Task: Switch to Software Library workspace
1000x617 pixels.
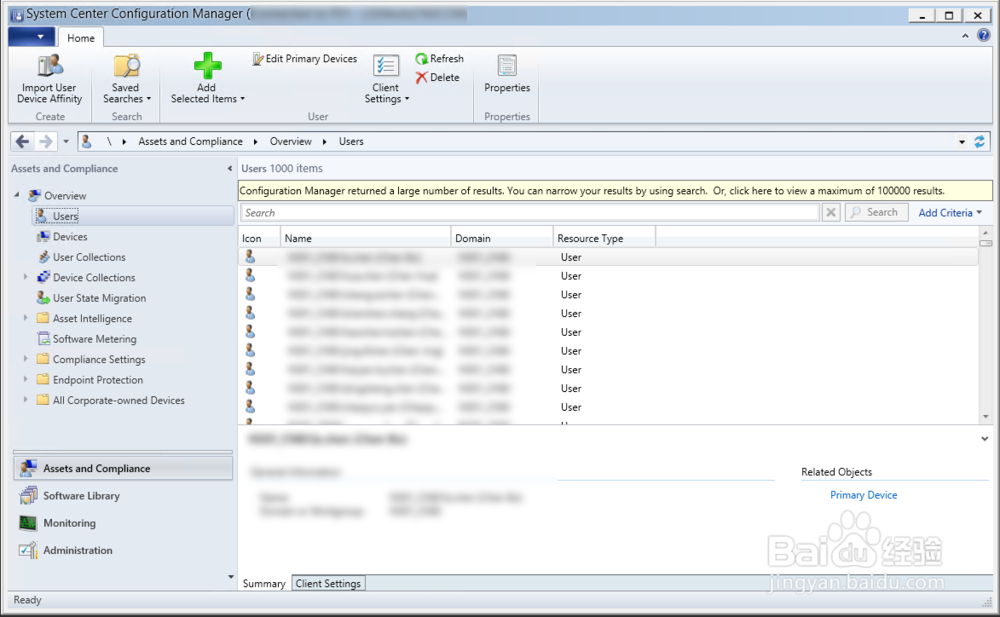Action: (123, 496)
